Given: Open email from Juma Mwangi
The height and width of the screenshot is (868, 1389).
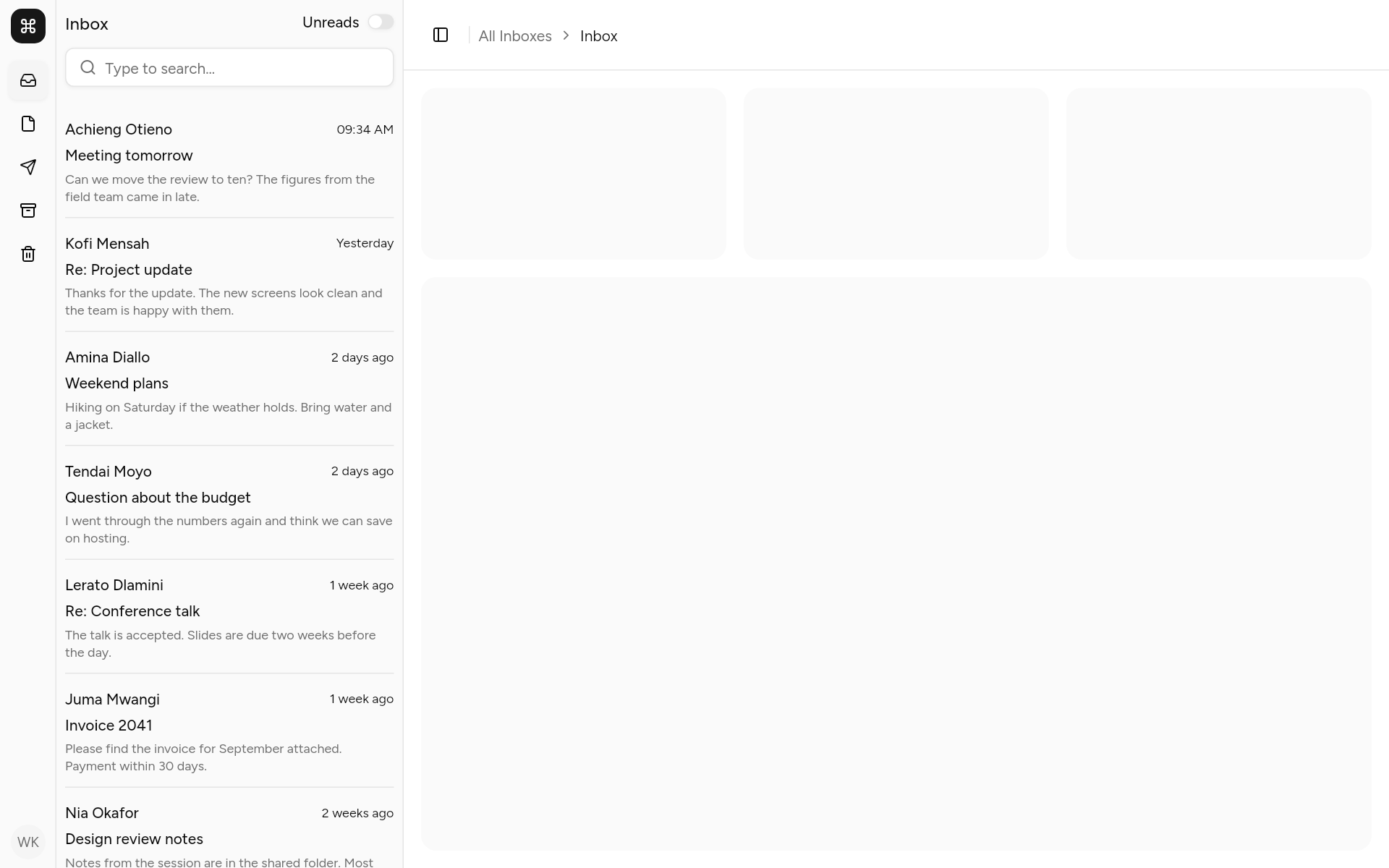Looking at the screenshot, I should coord(229,731).
